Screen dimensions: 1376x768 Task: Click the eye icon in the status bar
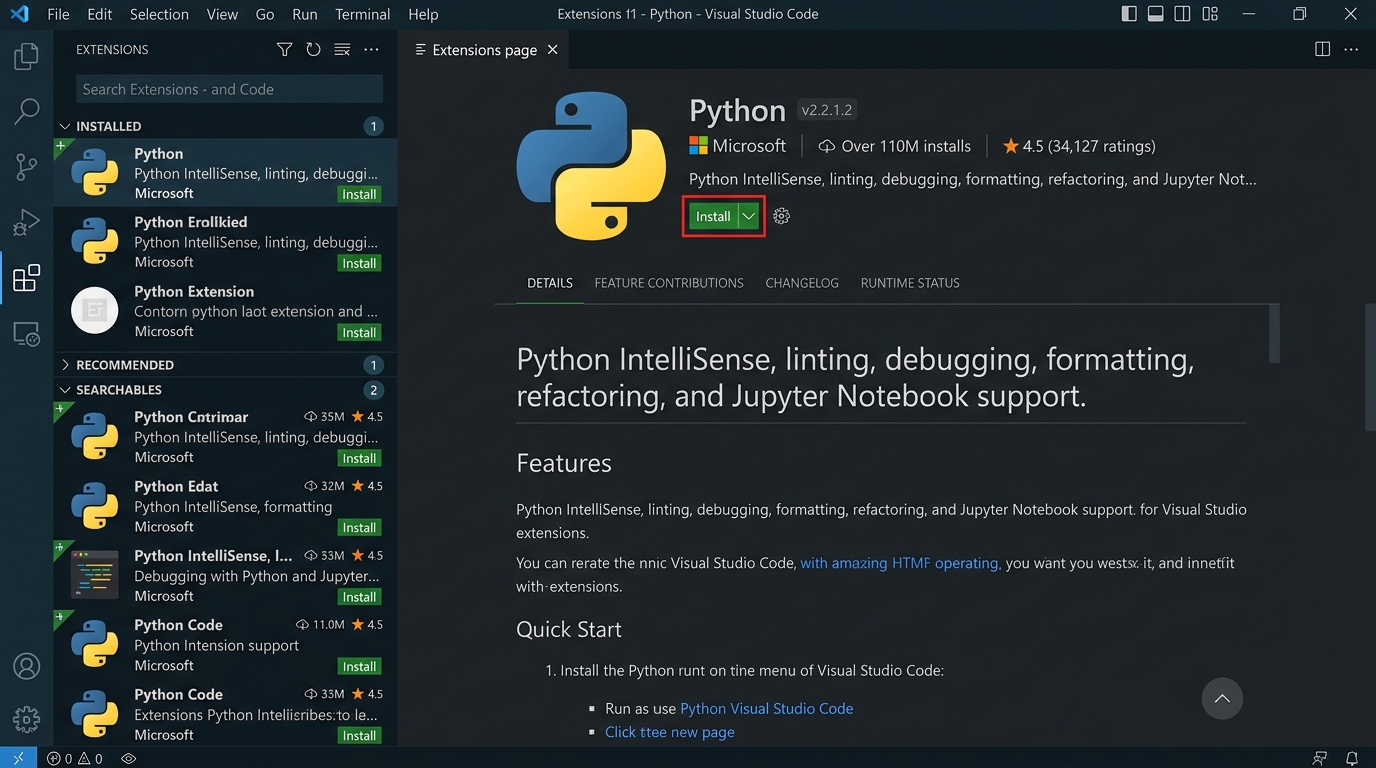click(128, 758)
